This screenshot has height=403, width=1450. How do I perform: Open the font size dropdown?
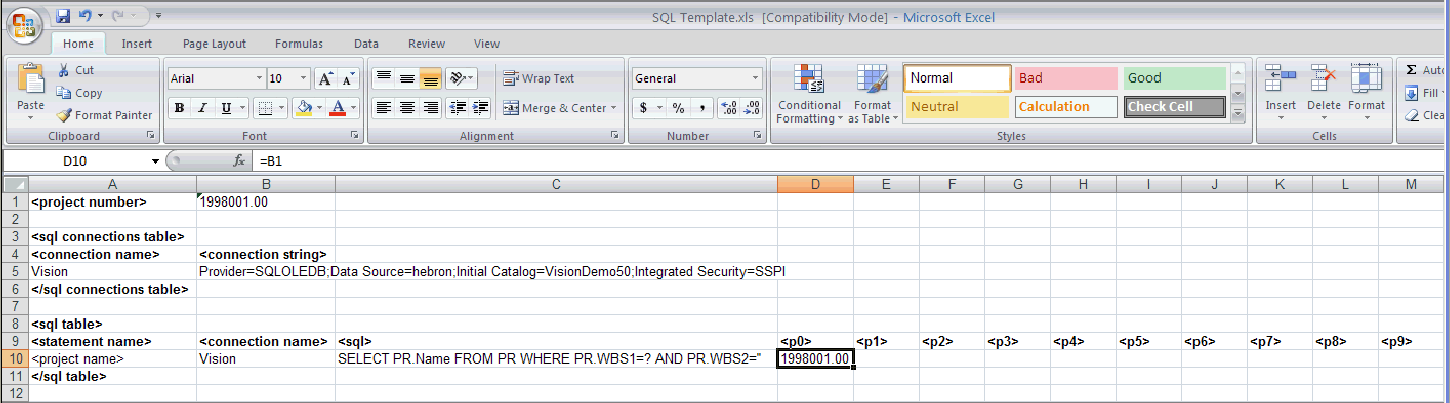tap(305, 79)
